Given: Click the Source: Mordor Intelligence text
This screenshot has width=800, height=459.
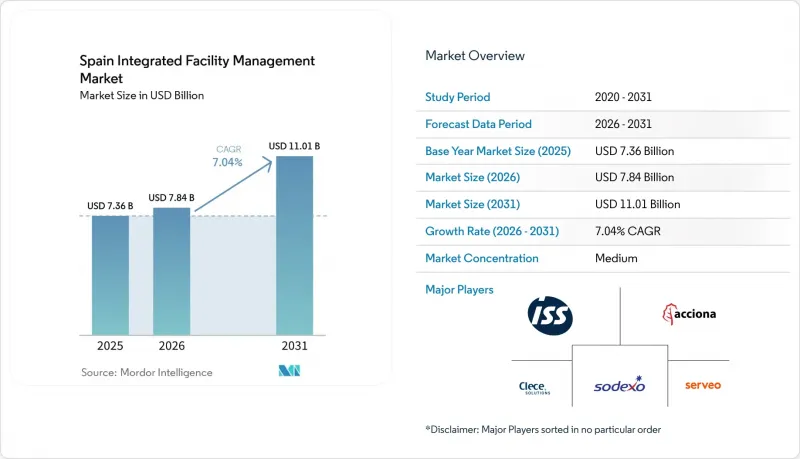Looking at the screenshot, I should tap(147, 372).
